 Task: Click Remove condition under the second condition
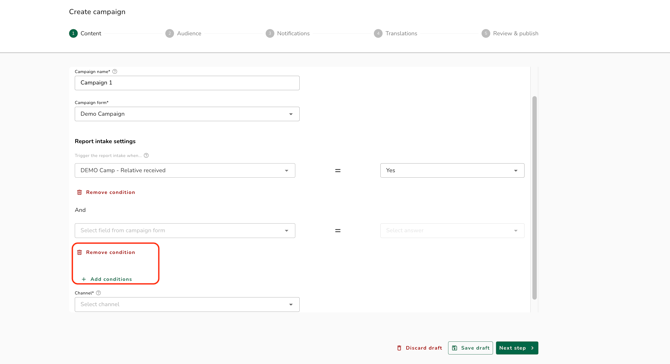click(106, 252)
